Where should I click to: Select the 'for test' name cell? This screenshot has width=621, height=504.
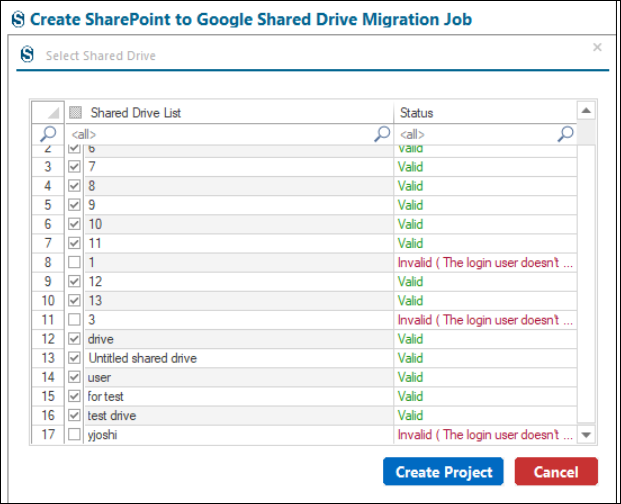pos(239,396)
